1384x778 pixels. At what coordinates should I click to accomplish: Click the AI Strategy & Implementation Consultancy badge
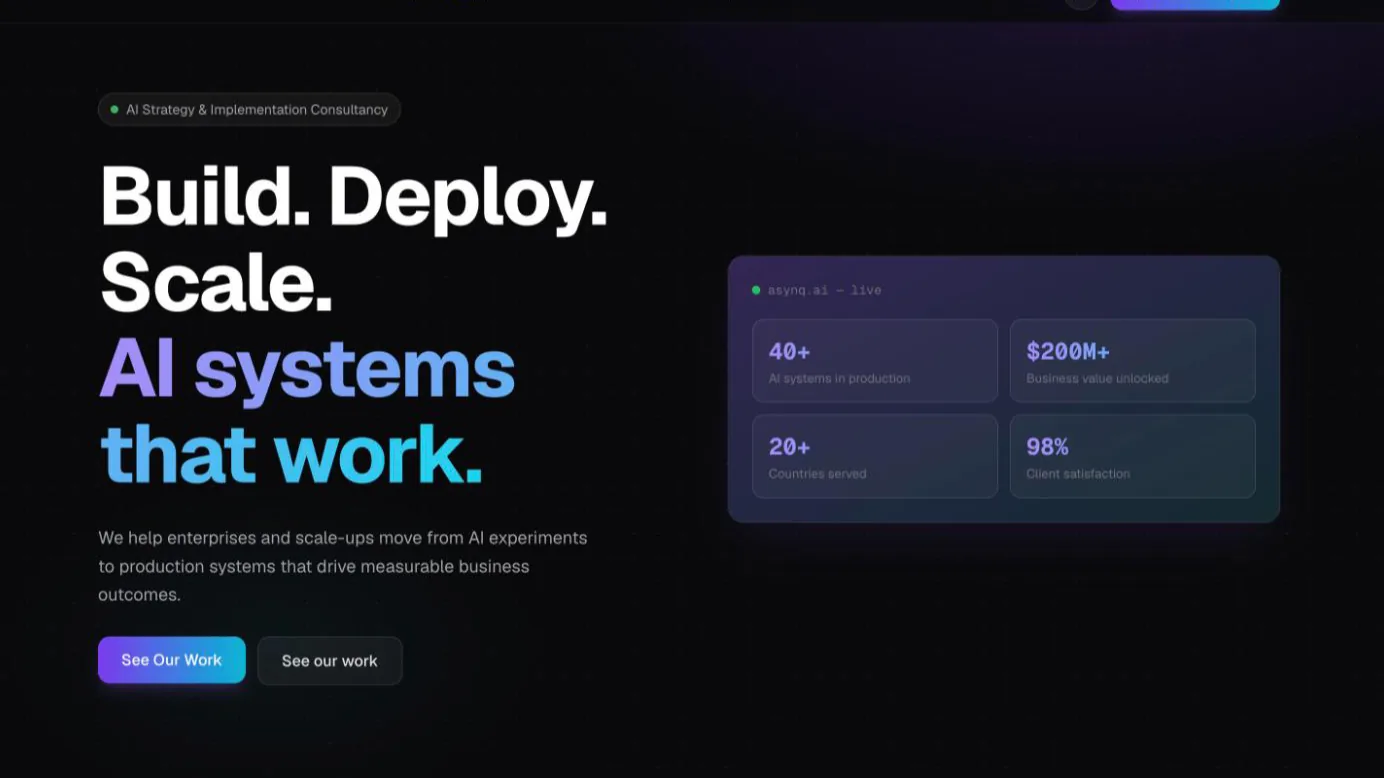pyautogui.click(x=249, y=110)
